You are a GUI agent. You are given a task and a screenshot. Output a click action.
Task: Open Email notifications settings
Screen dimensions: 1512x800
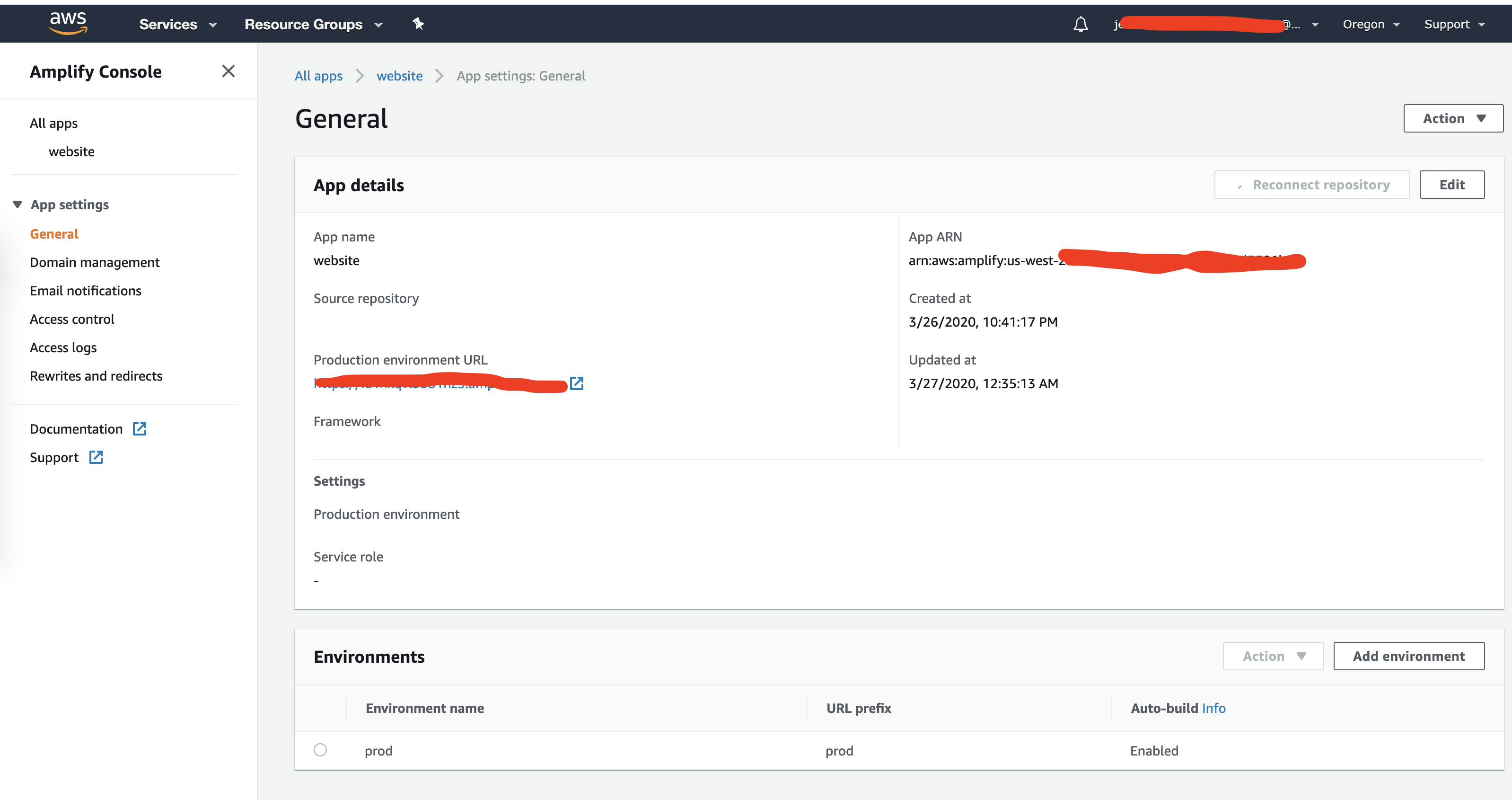pos(86,291)
